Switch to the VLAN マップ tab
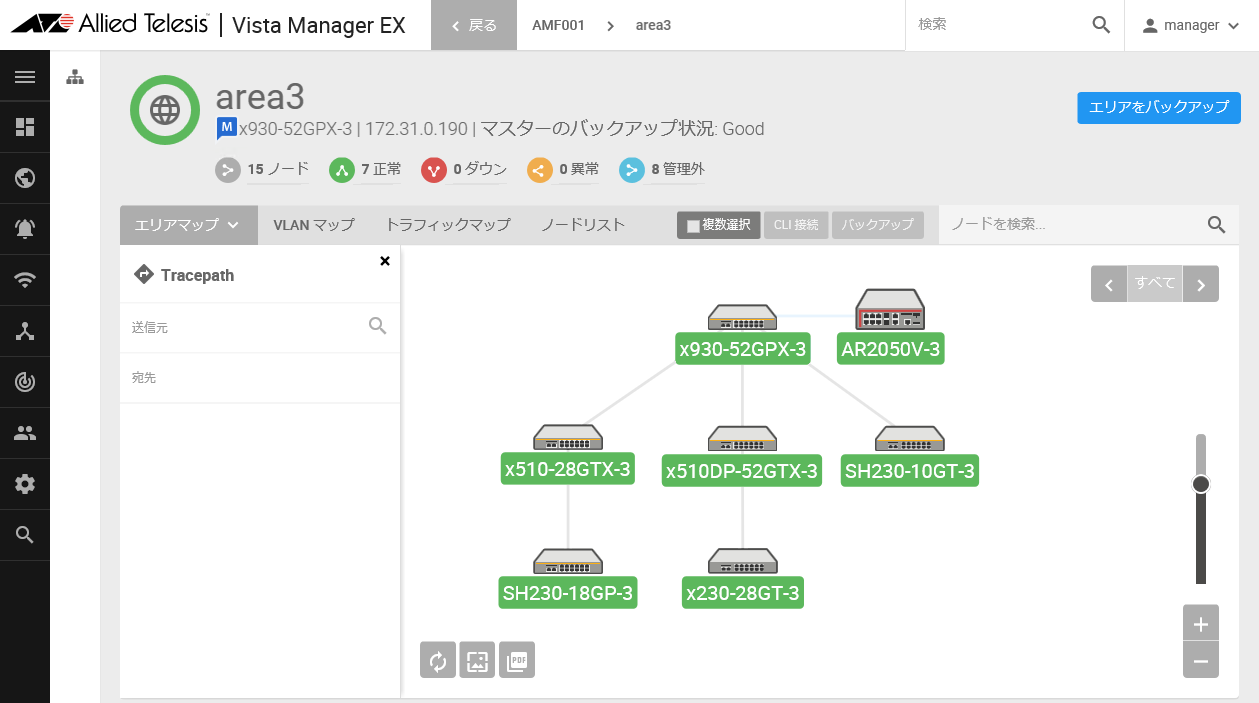 (x=314, y=225)
